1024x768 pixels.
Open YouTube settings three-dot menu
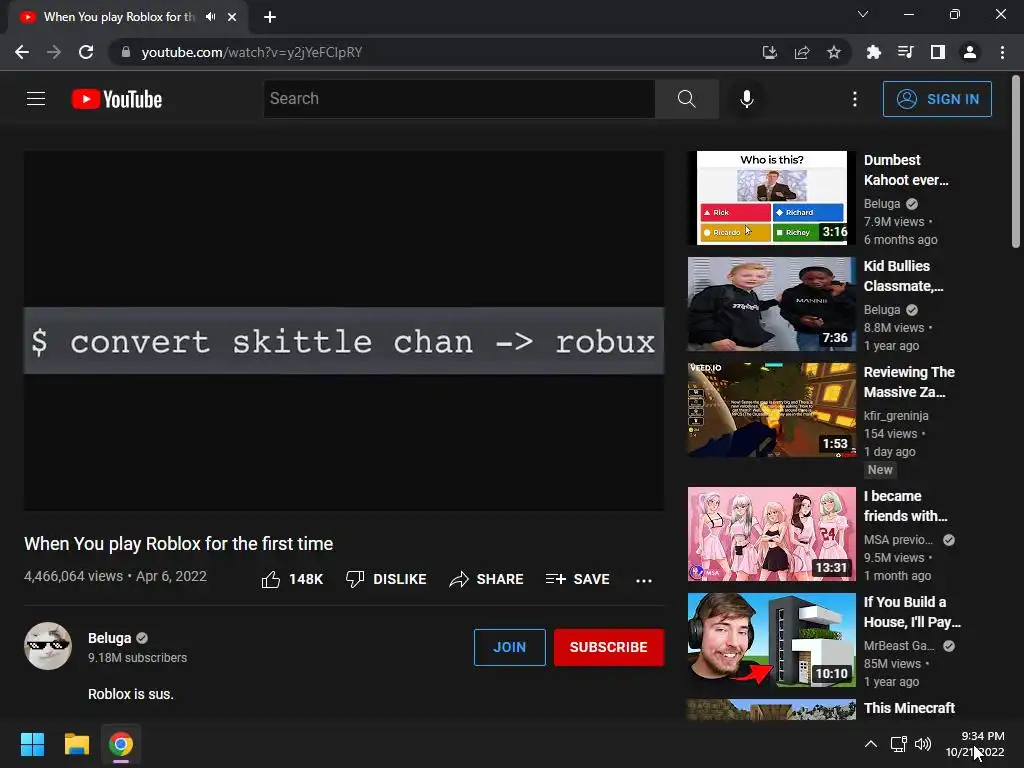(854, 99)
